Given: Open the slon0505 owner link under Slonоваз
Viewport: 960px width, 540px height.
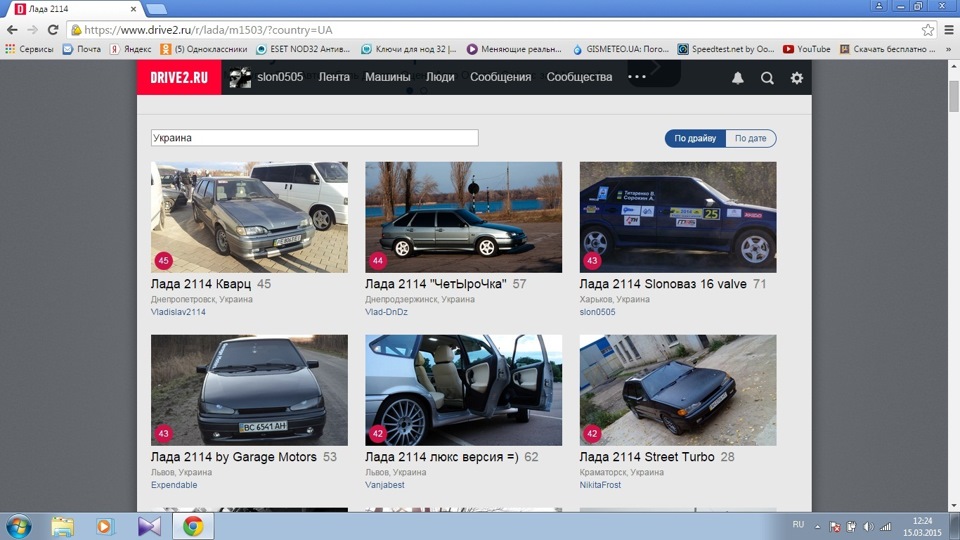Looking at the screenshot, I should [598, 312].
